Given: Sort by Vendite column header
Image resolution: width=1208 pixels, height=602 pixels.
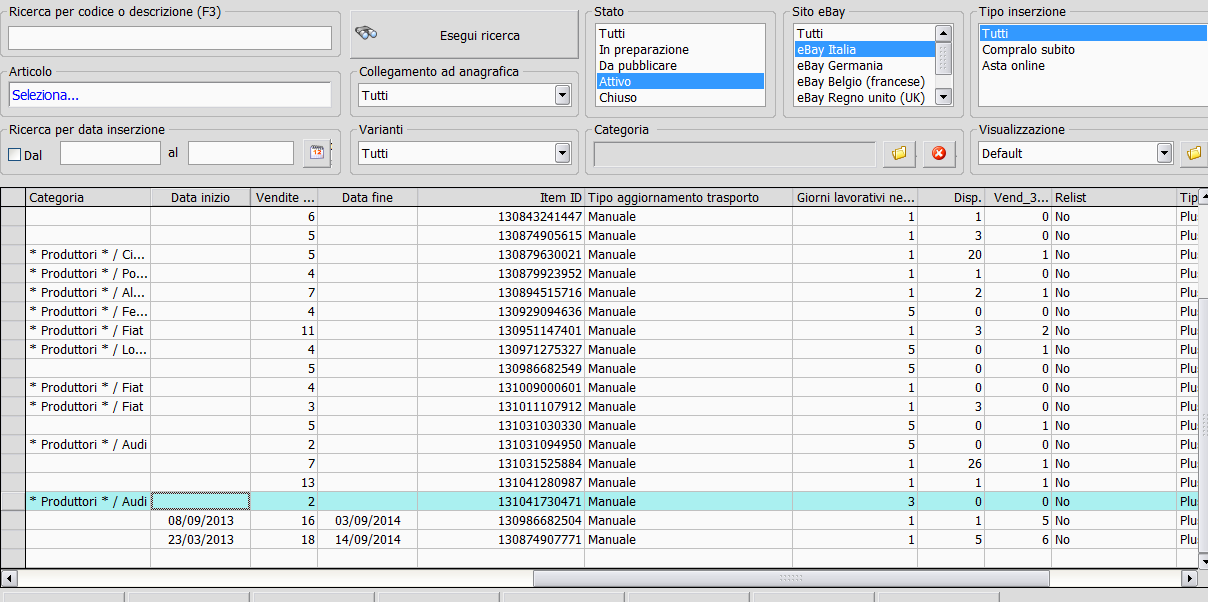Looking at the screenshot, I should (284, 198).
